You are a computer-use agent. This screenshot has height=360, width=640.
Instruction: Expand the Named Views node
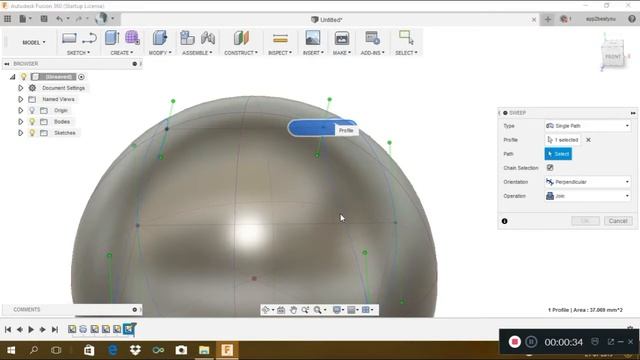20,99
